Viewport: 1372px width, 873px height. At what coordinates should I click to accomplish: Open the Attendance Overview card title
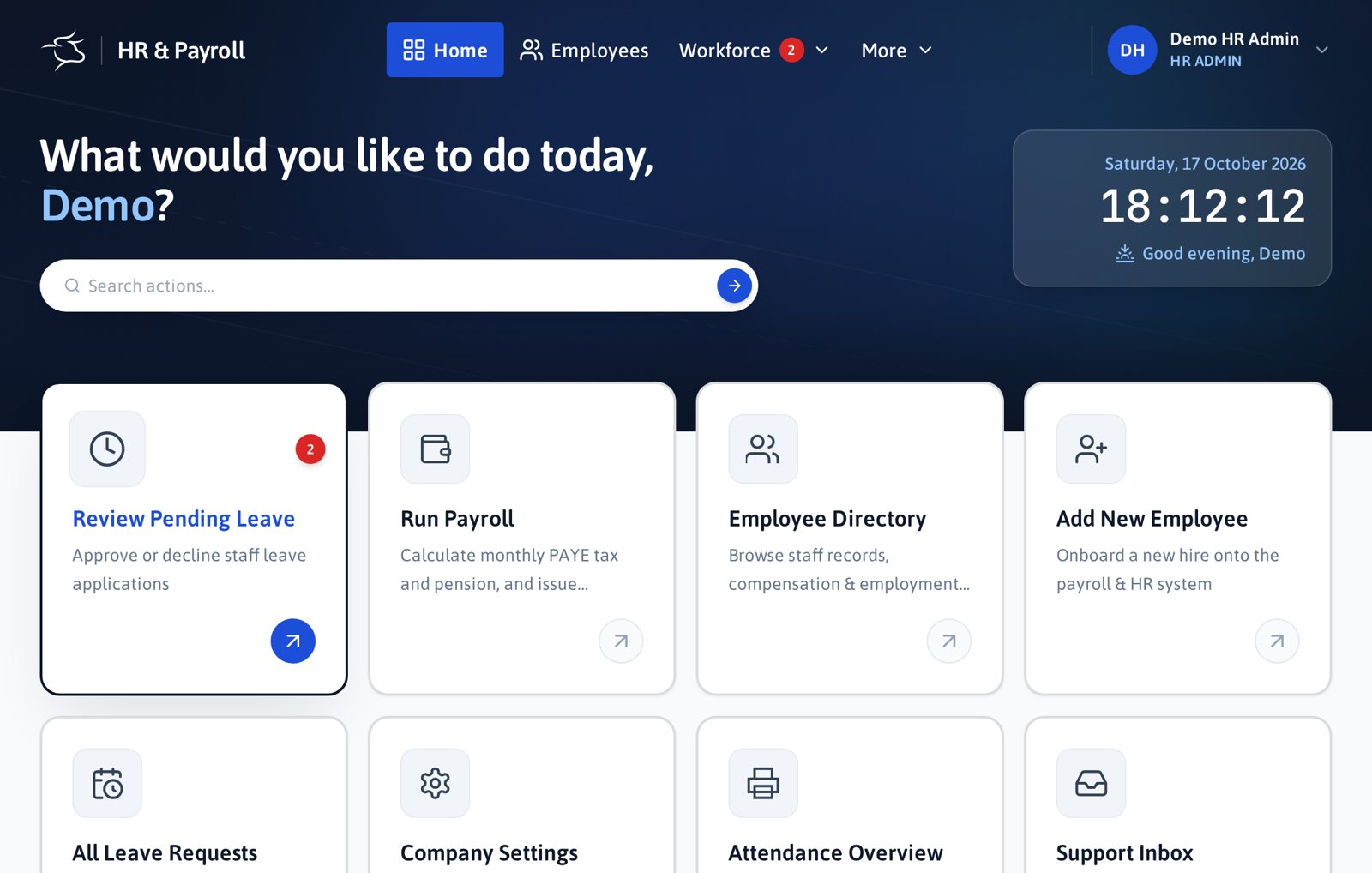pos(836,853)
